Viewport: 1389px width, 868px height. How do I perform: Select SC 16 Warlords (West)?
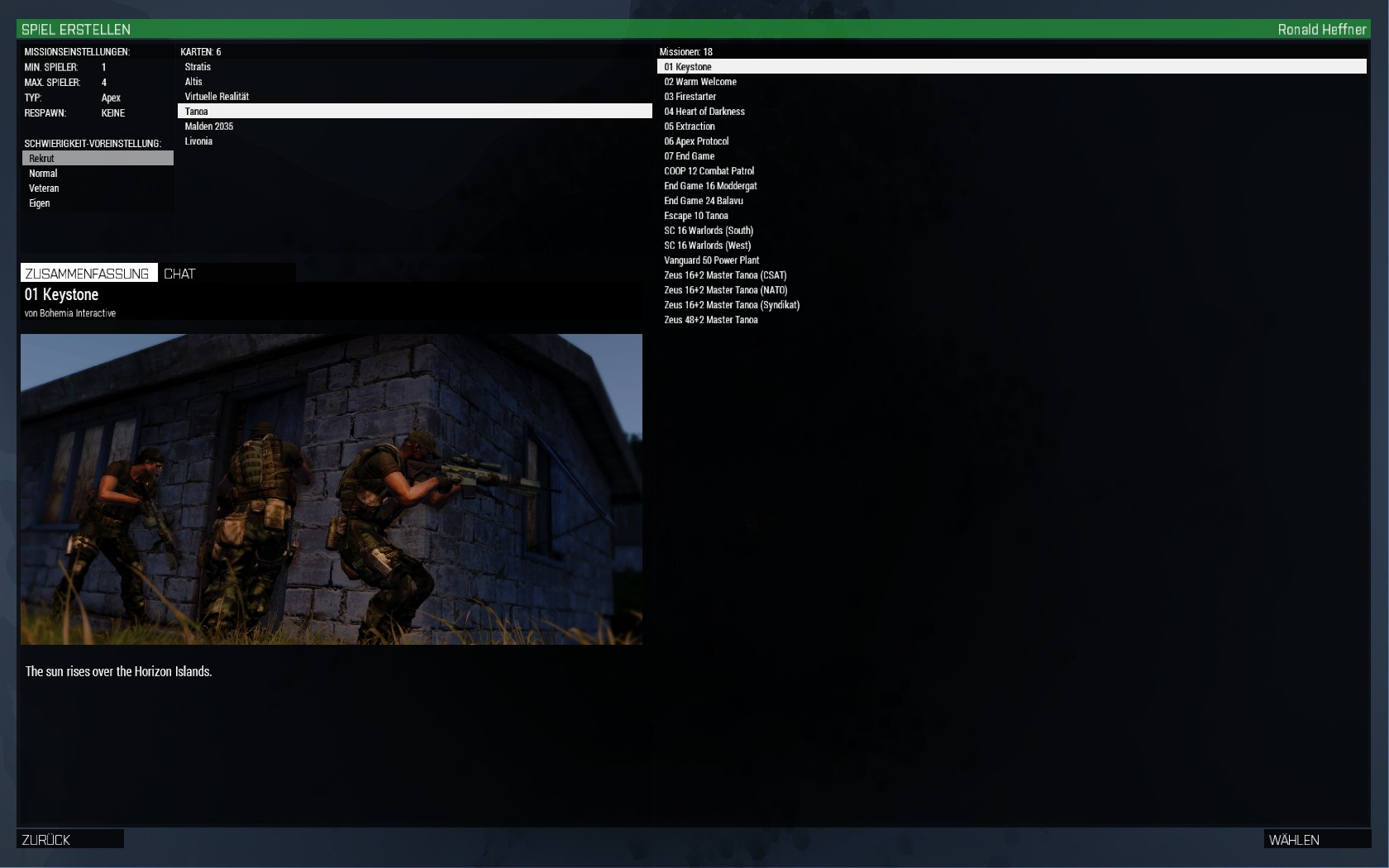pyautogui.click(x=1011, y=246)
